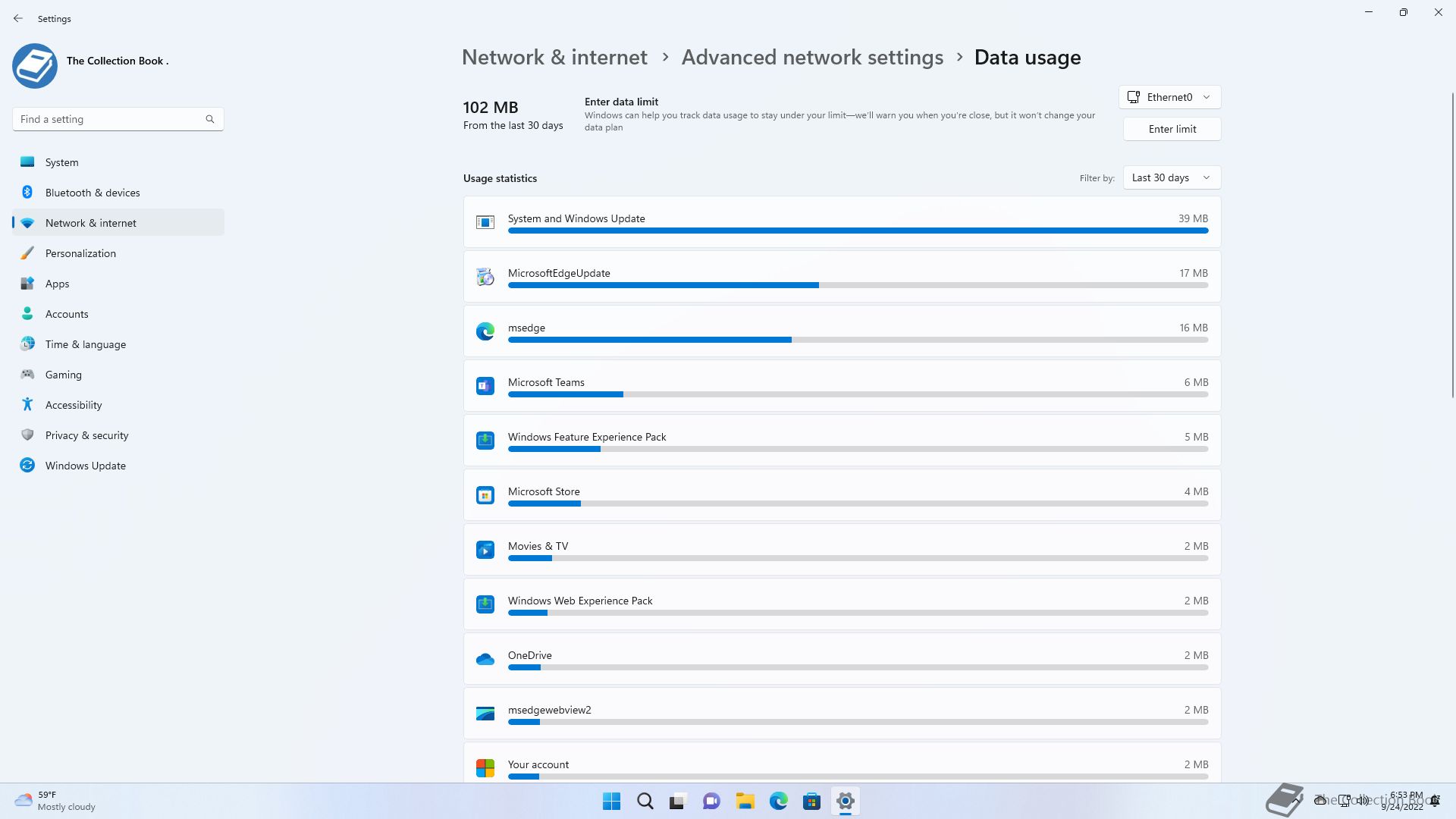Click the msedge usage progress bar
Screen dimensions: 1456x819
click(858, 340)
